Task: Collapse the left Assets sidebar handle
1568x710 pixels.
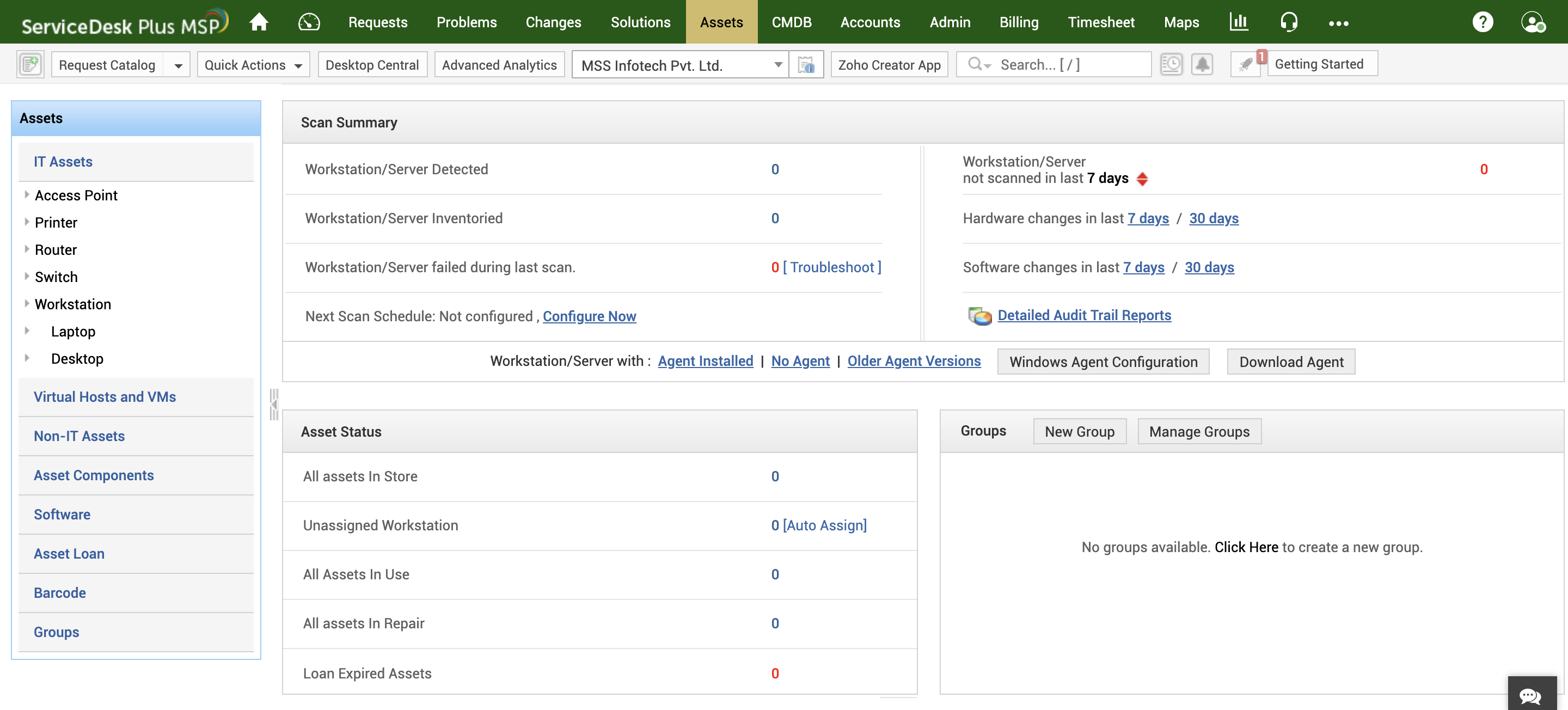Action: point(273,405)
